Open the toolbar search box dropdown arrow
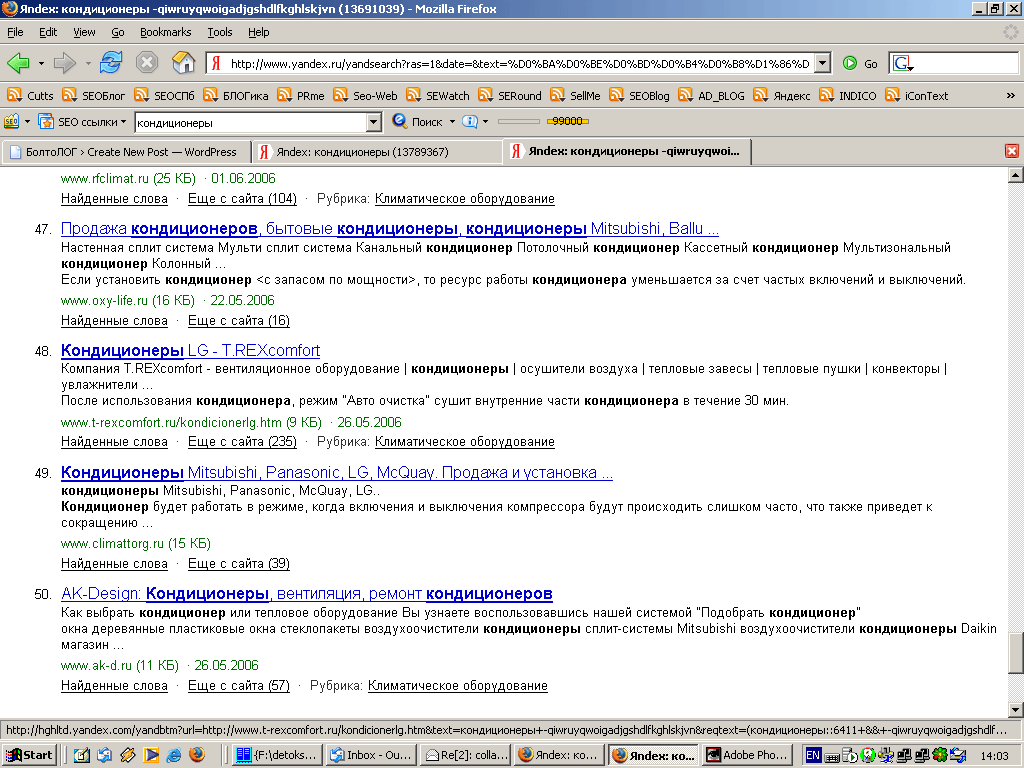This screenshot has height=768, width=1024. click(374, 122)
